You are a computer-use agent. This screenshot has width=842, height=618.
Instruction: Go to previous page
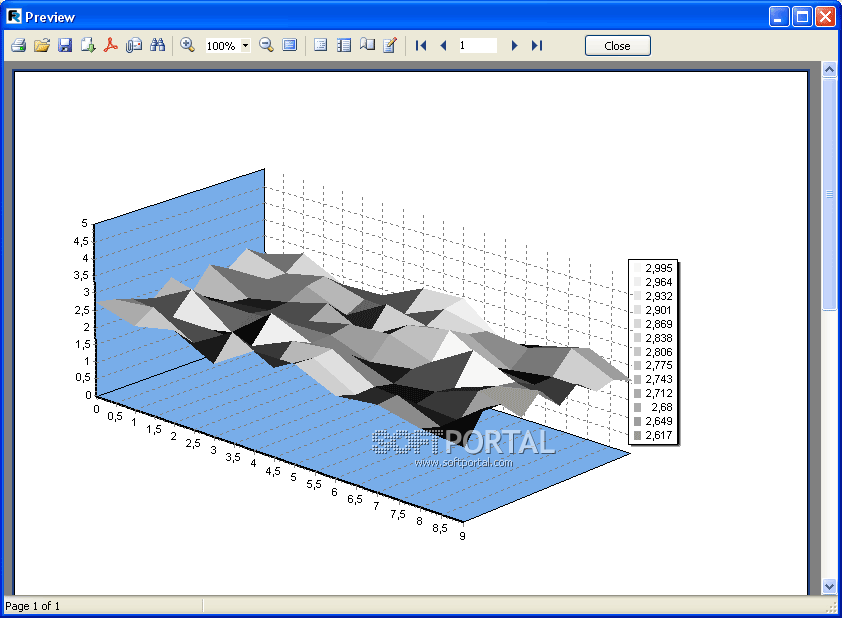click(444, 46)
